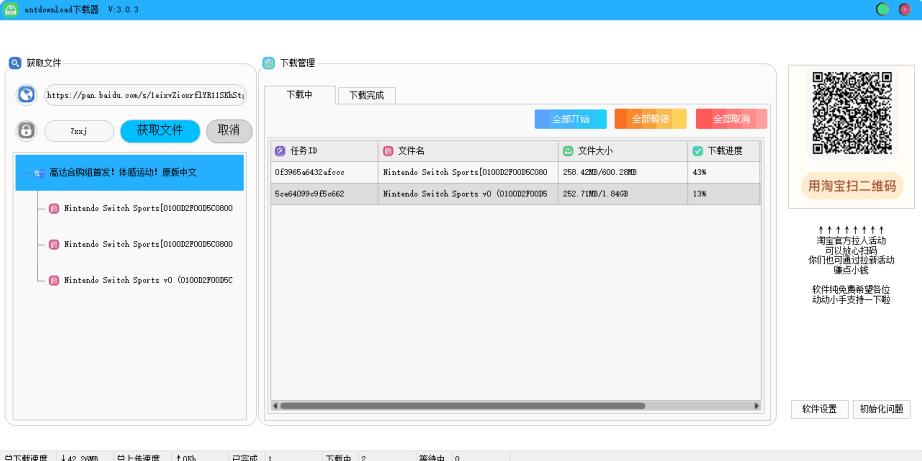Start all downloads with 全部开始
This screenshot has width=922, height=461.
tap(570, 119)
